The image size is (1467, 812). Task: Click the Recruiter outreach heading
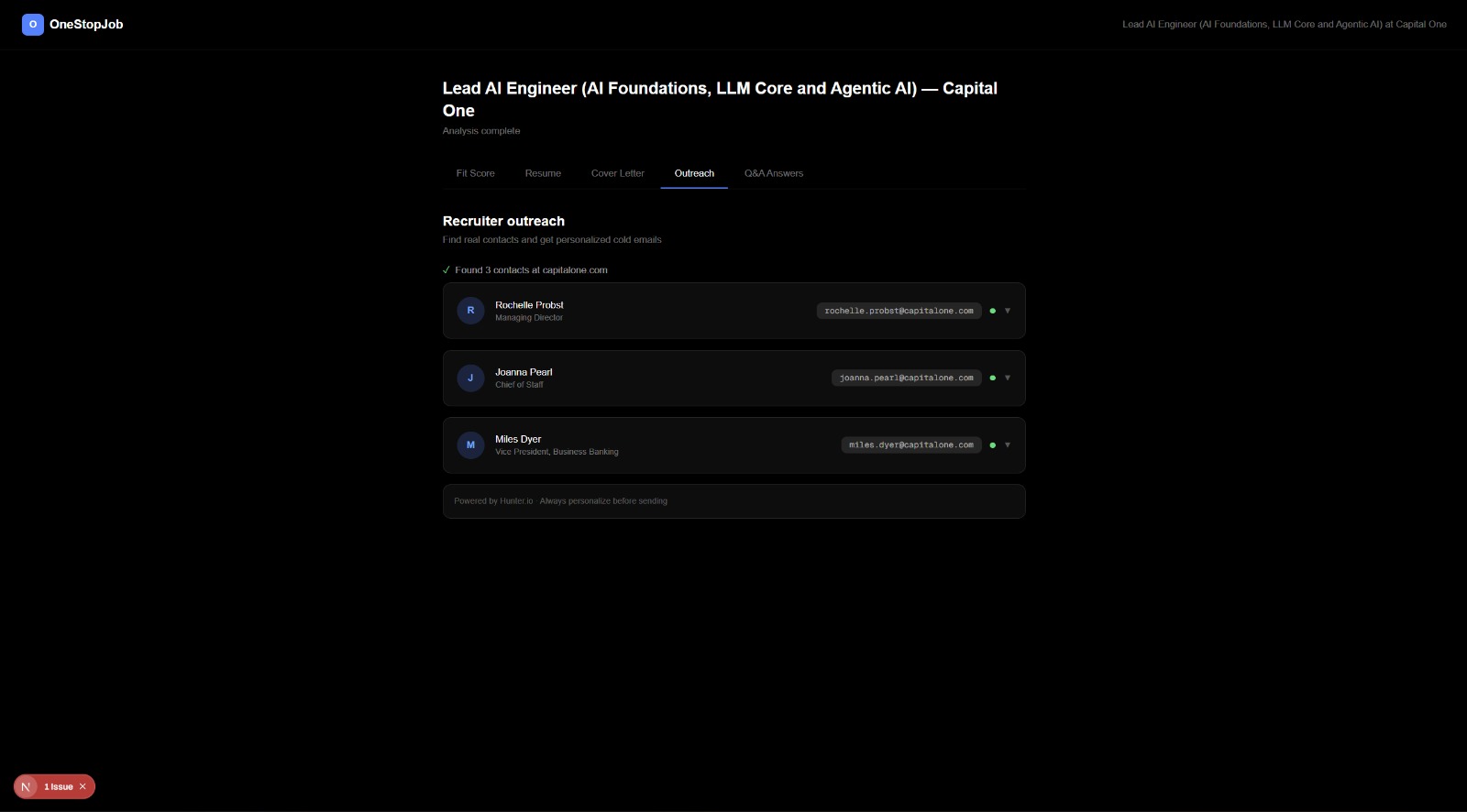[x=503, y=221]
